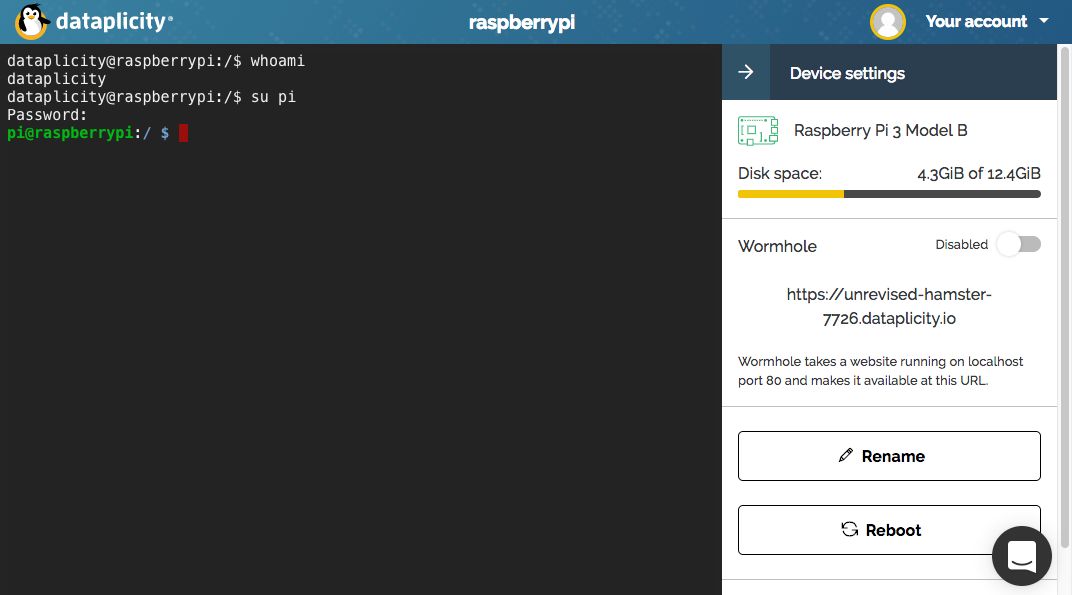Click the Raspberry Pi board icon
The image size is (1072, 595).
[758, 131]
